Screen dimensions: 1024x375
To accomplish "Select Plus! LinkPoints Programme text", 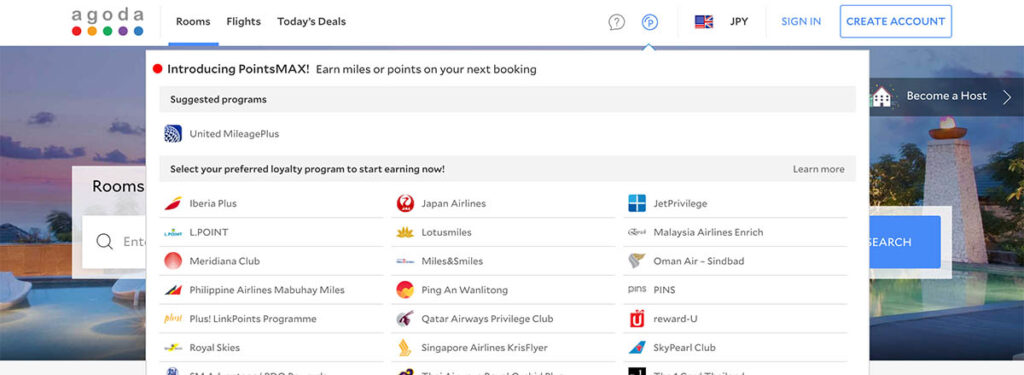I will [x=253, y=319].
